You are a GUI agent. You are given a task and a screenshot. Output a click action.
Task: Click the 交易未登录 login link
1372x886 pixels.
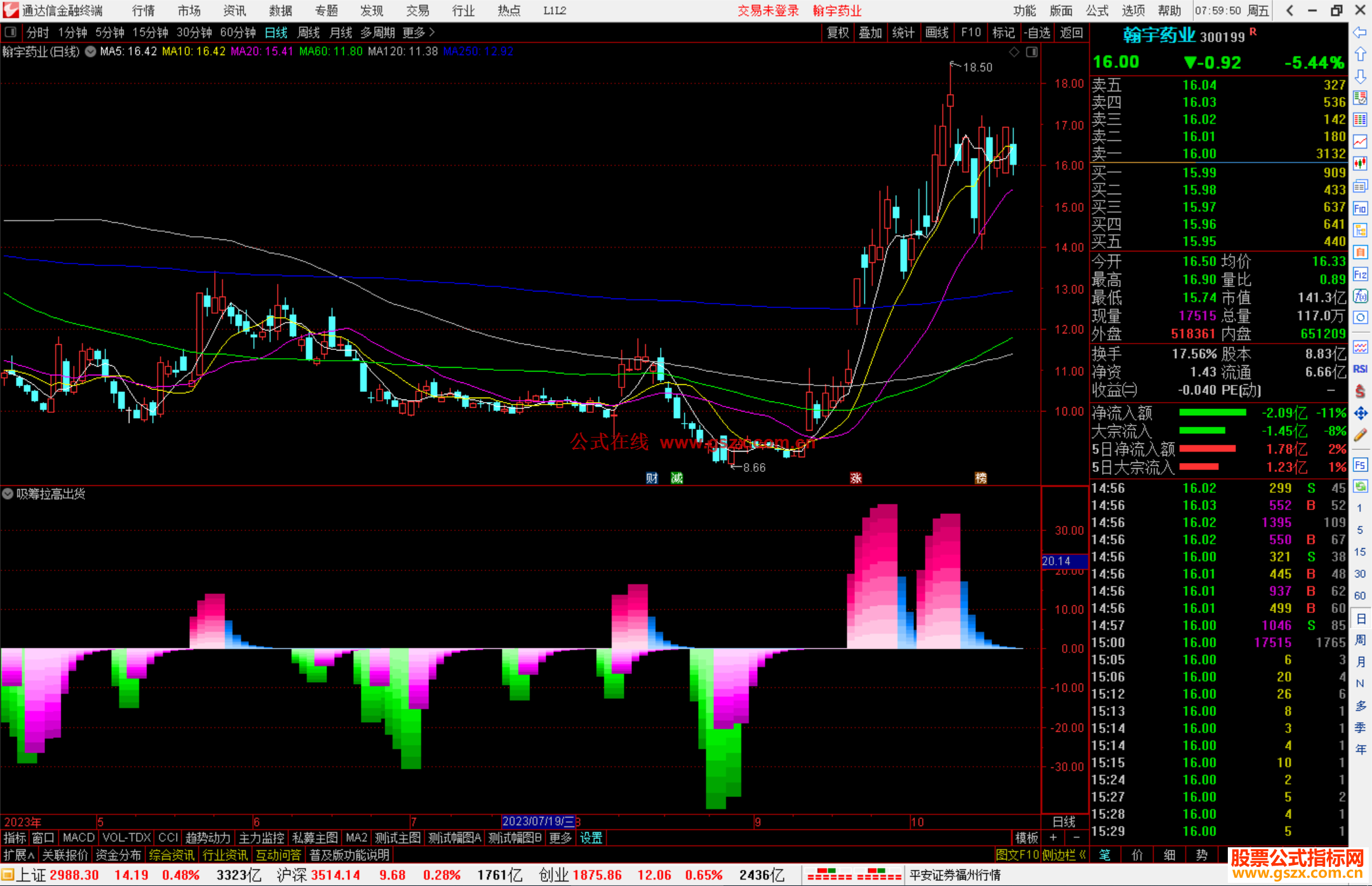pos(767,11)
